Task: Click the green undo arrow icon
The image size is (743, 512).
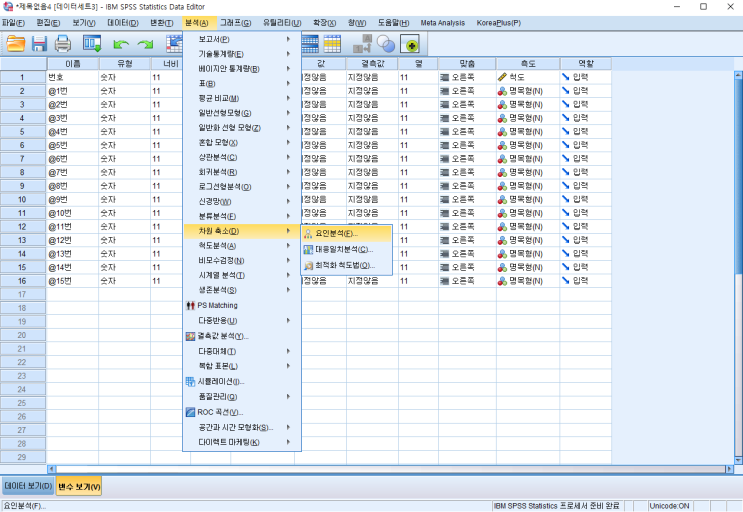Action: 121,45
